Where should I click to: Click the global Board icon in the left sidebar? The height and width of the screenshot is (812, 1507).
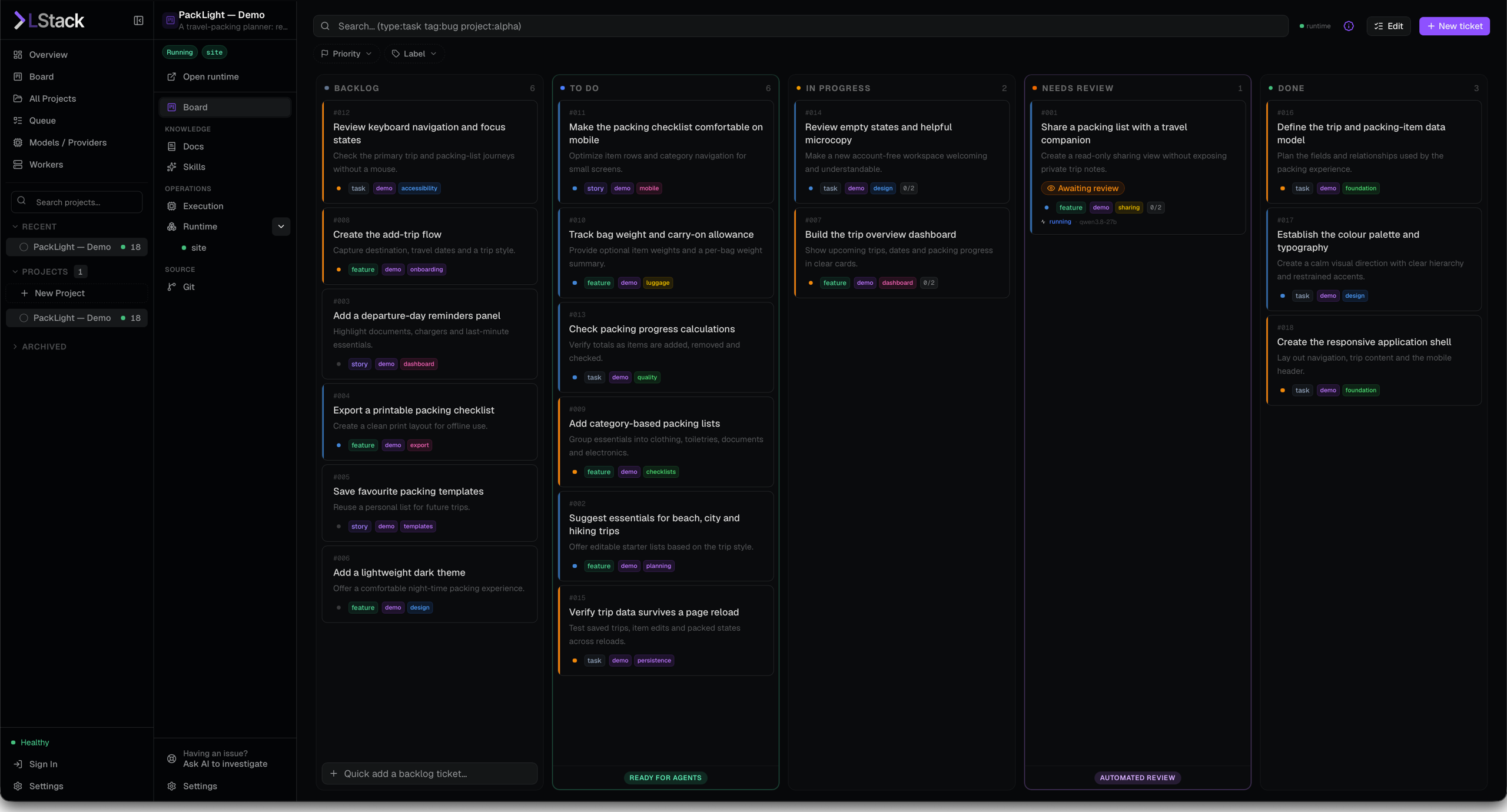(x=18, y=77)
